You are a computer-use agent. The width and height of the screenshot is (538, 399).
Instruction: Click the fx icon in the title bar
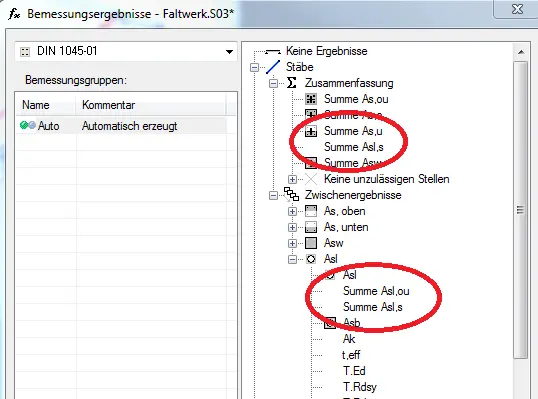click(x=14, y=14)
